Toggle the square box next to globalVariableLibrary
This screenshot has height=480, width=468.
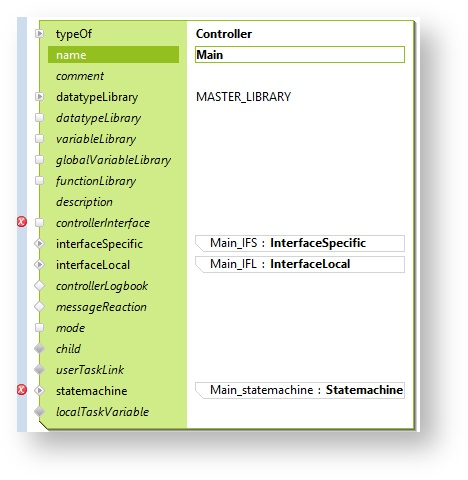coord(39,160)
